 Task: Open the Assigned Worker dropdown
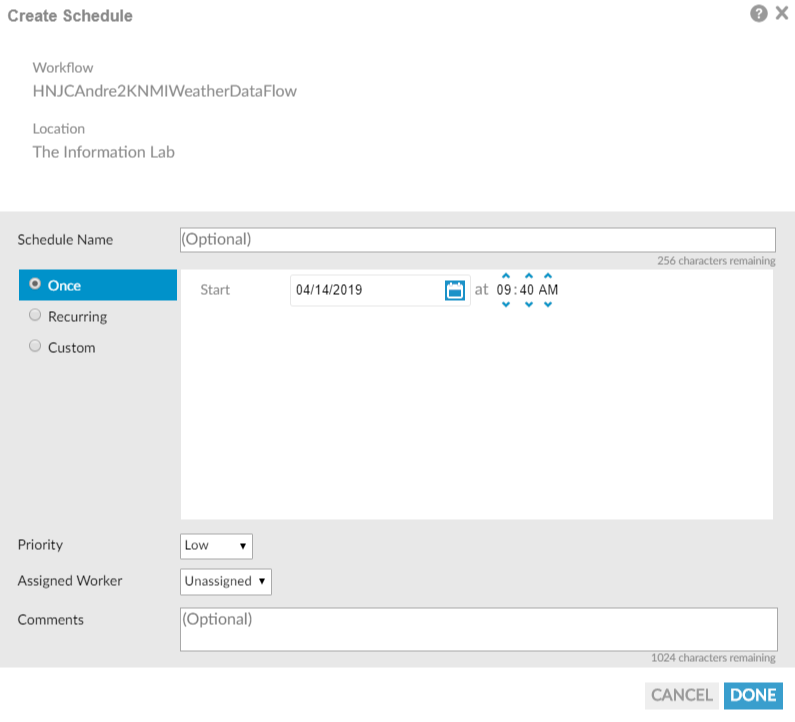[x=226, y=582]
